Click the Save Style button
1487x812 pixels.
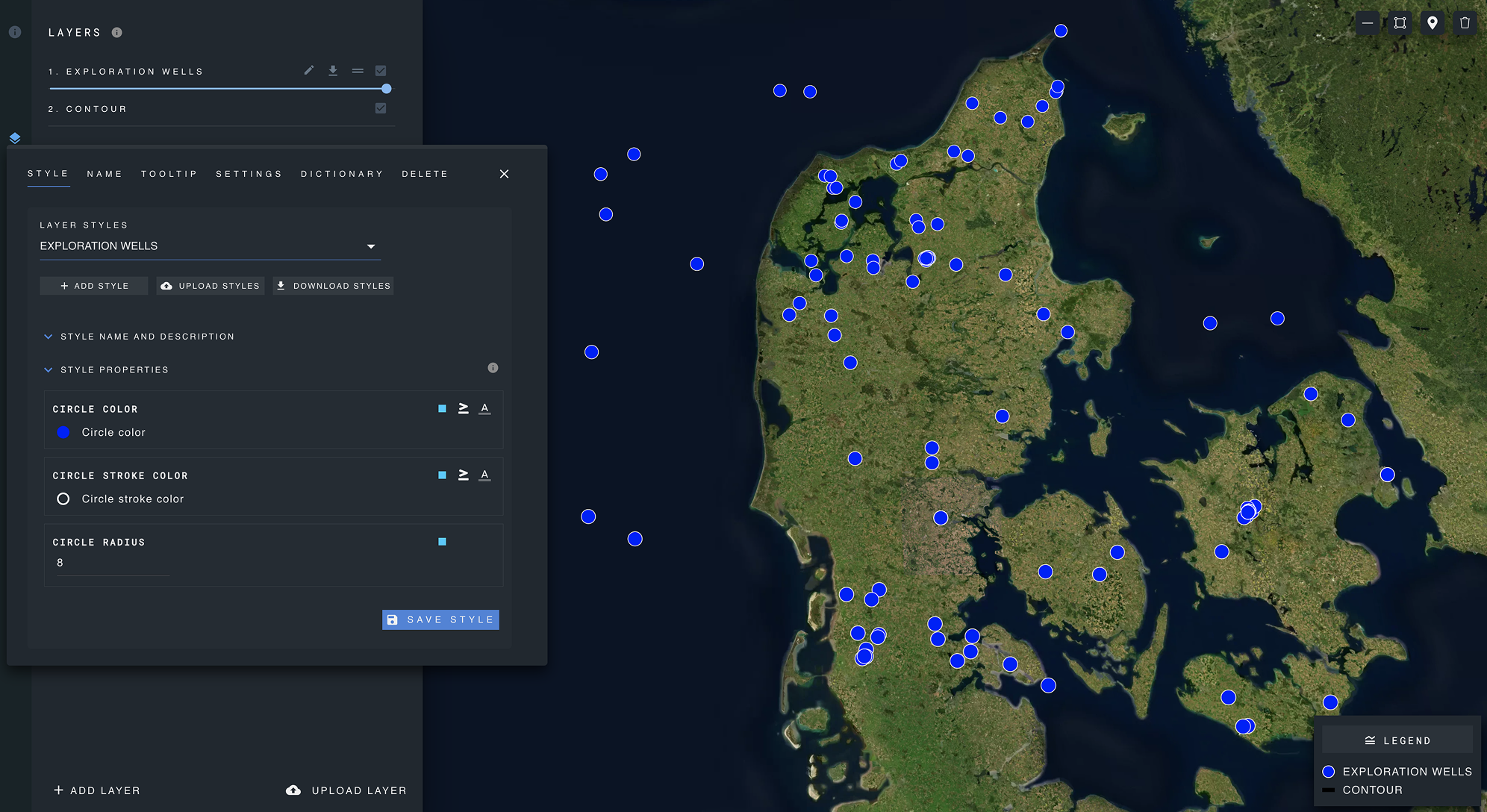(440, 619)
